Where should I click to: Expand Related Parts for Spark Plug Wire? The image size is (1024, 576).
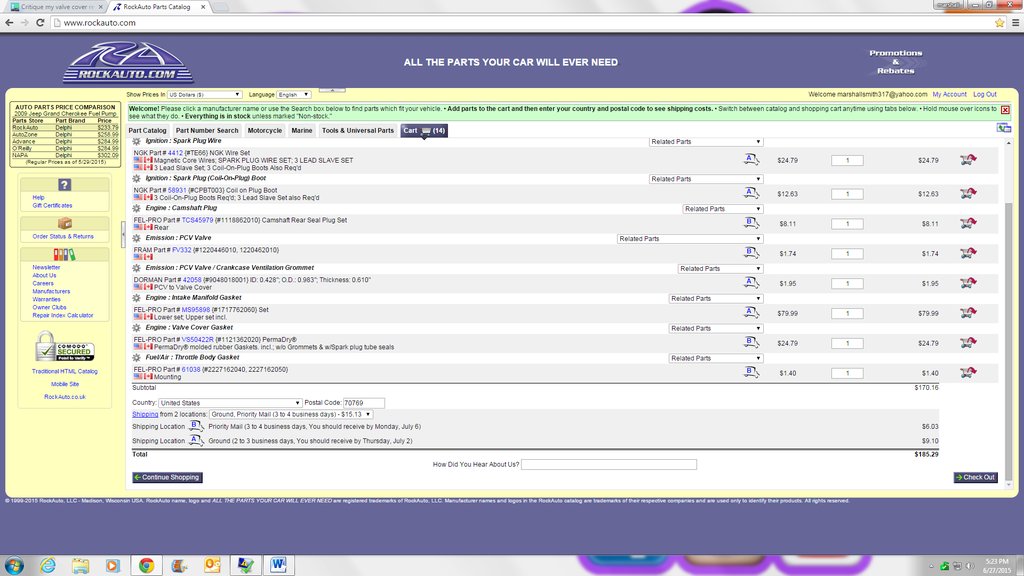[705, 142]
